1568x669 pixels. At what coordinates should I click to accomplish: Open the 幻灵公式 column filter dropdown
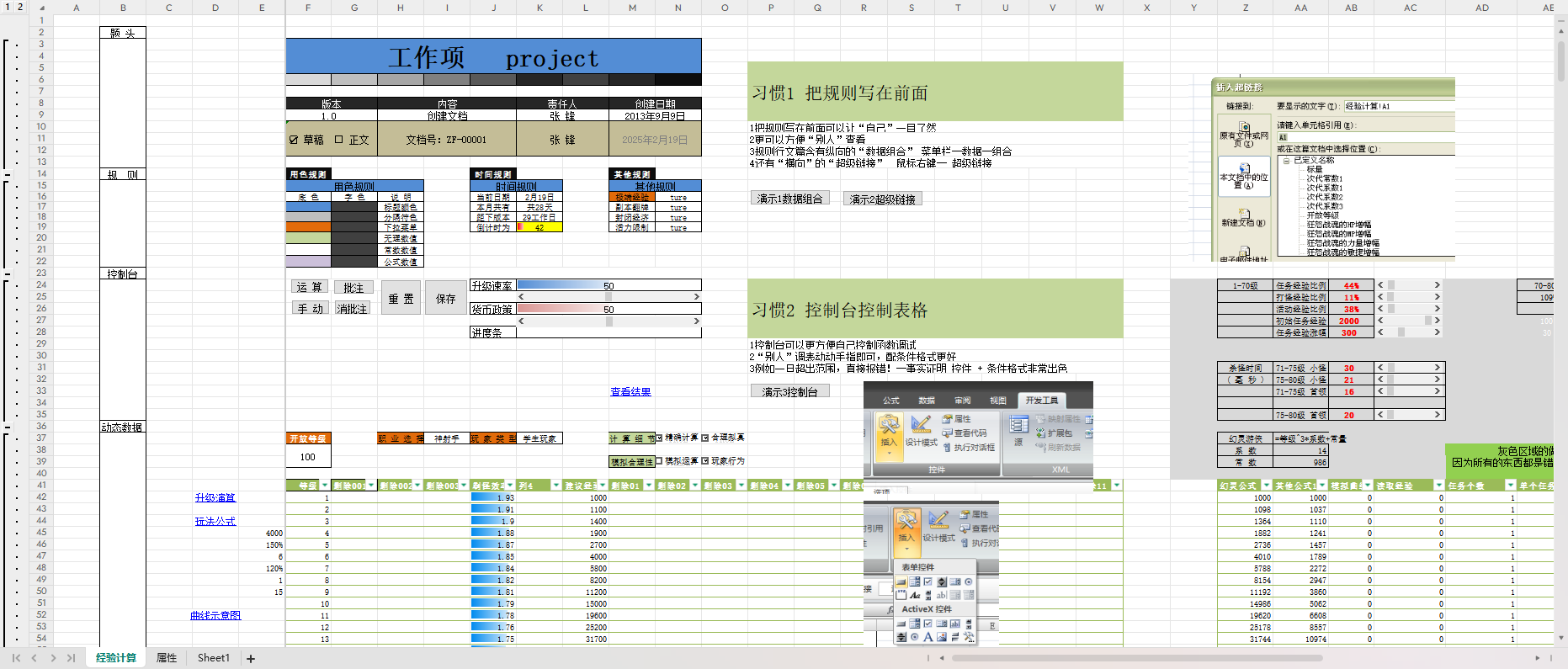click(1266, 486)
